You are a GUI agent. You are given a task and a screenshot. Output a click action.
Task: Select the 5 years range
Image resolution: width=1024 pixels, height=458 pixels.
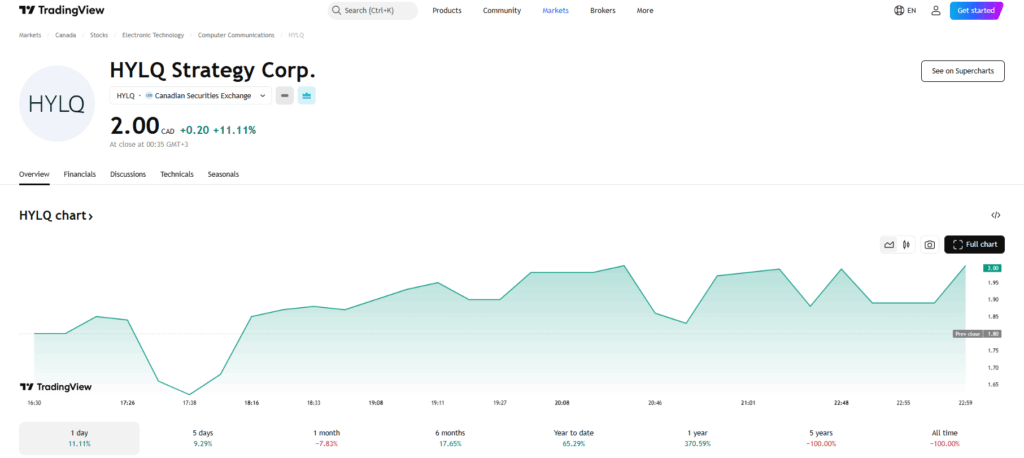pos(821,438)
